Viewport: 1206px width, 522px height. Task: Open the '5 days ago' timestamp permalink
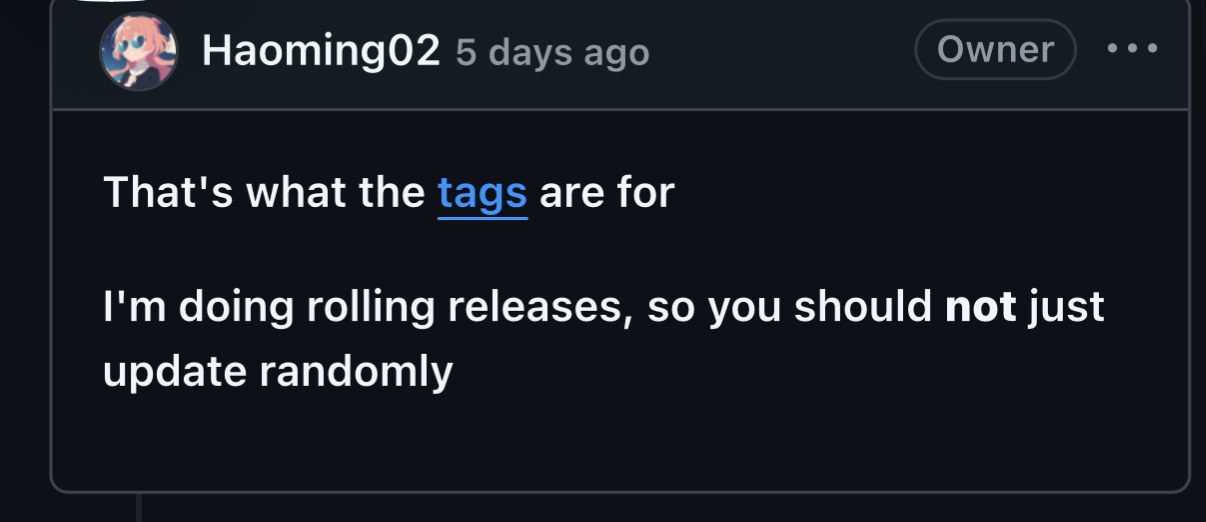[552, 52]
